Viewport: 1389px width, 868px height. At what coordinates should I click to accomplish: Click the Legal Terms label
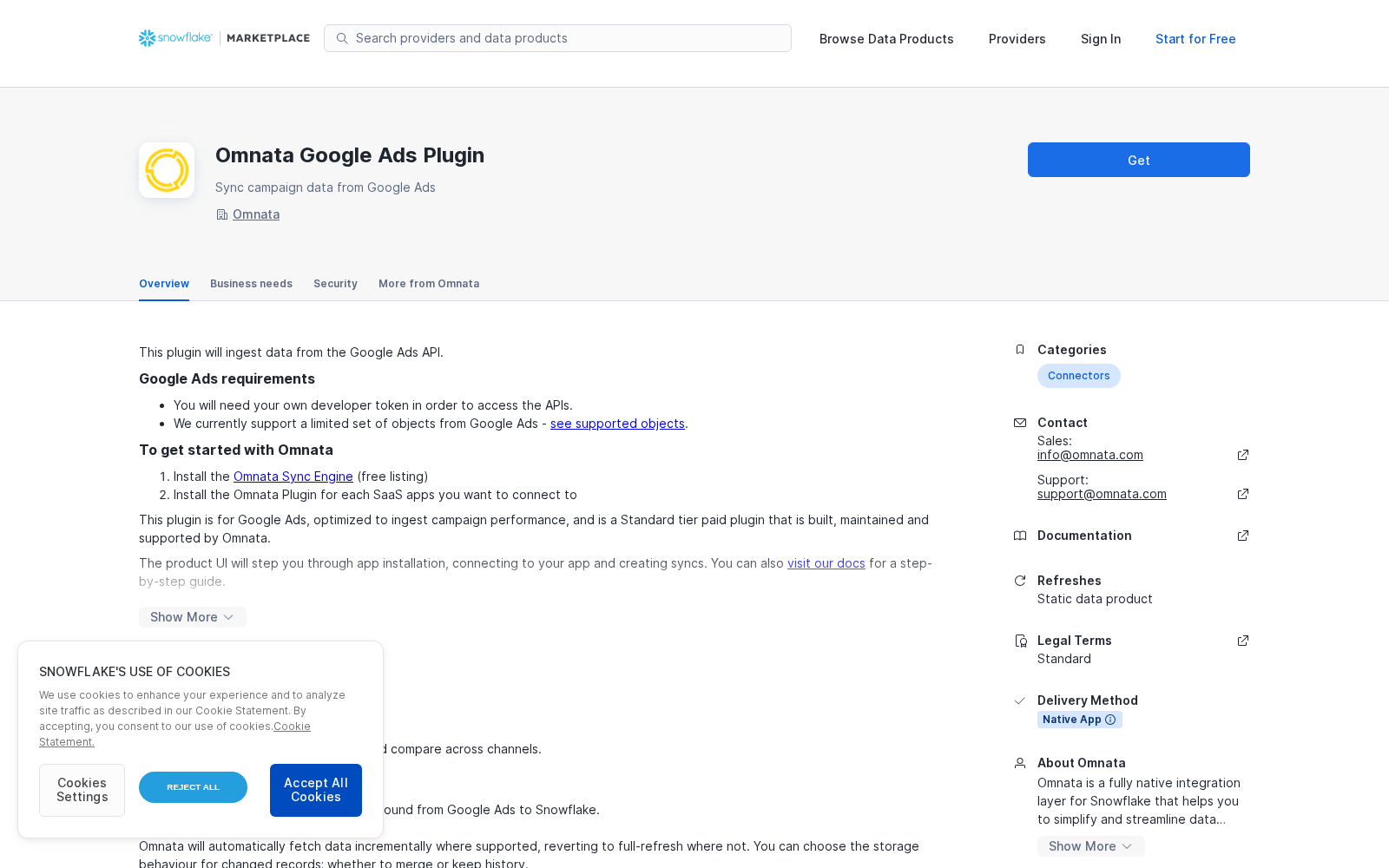click(1075, 641)
